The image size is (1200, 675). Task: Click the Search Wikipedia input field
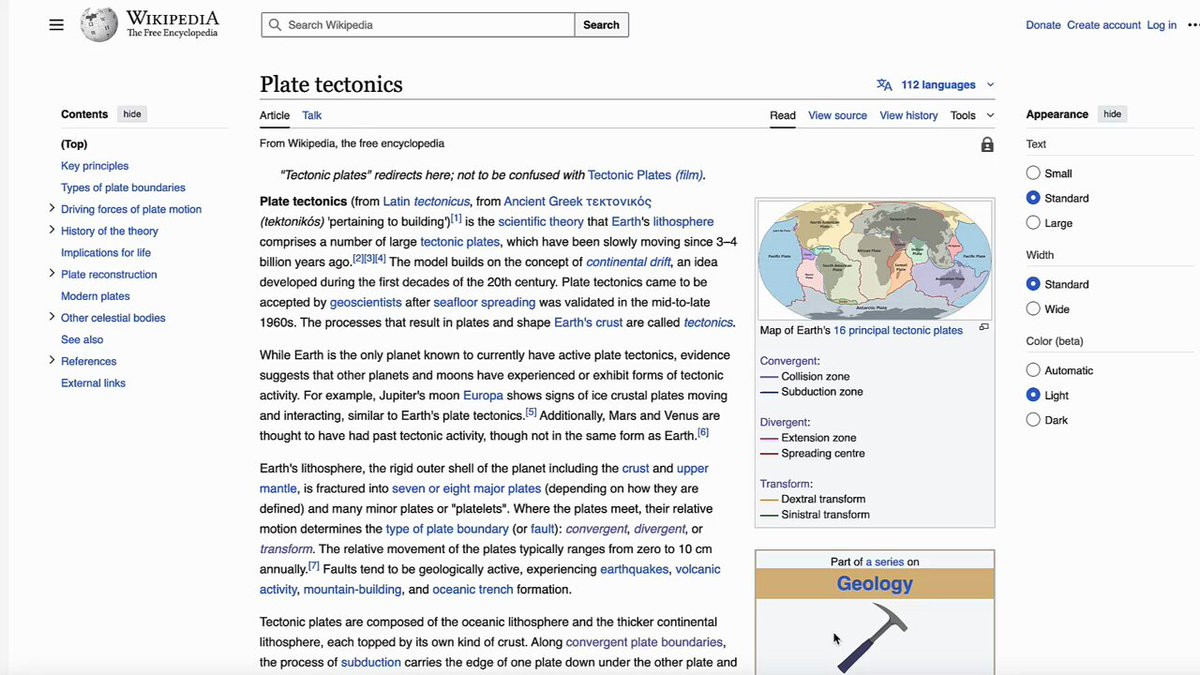[x=418, y=25]
